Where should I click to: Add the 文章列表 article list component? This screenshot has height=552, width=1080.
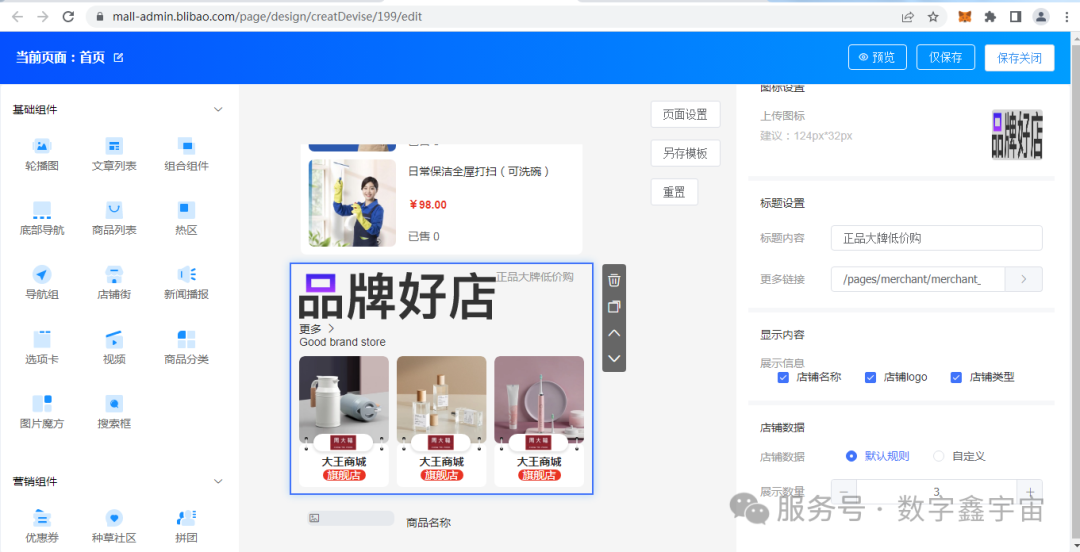coord(114,154)
